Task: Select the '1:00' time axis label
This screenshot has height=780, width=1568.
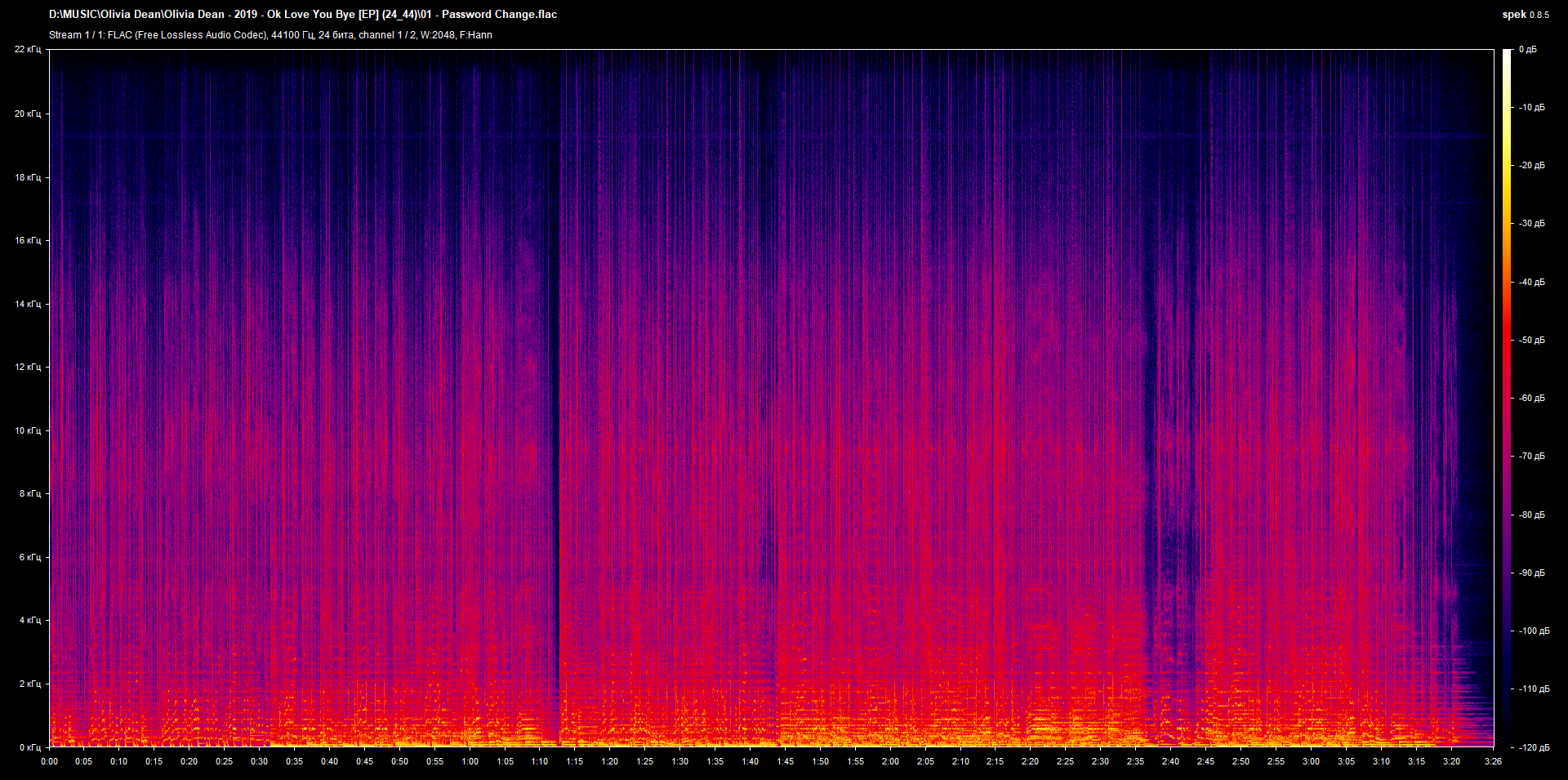Action: [470, 761]
